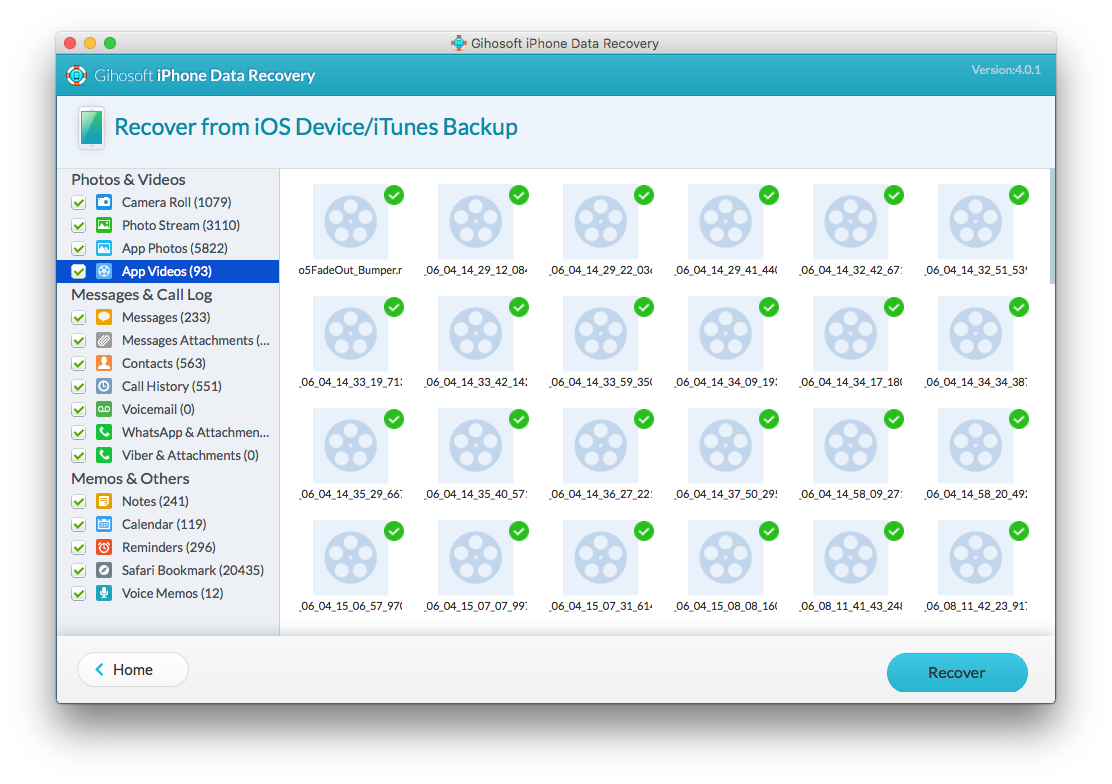Screen dimensions: 1112x784
Task: Click the App Videos film reel icon
Action: [x=104, y=271]
